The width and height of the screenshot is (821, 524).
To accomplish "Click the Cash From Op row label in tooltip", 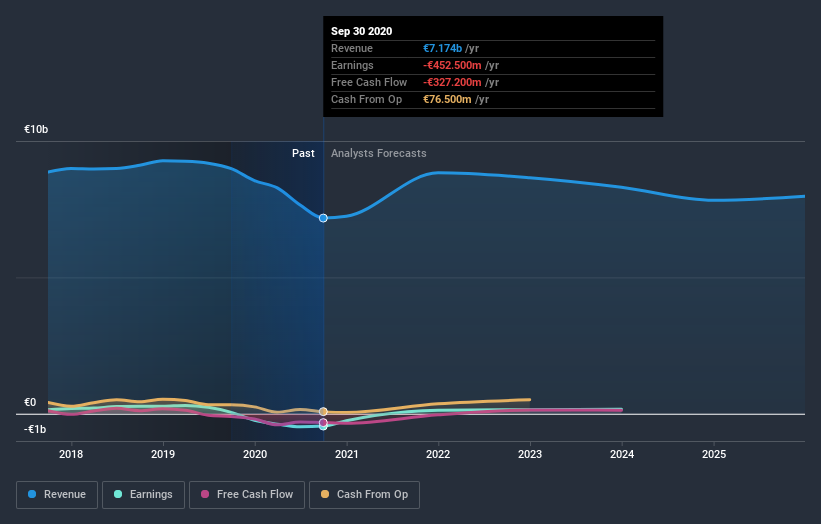I will pyautogui.click(x=367, y=99).
